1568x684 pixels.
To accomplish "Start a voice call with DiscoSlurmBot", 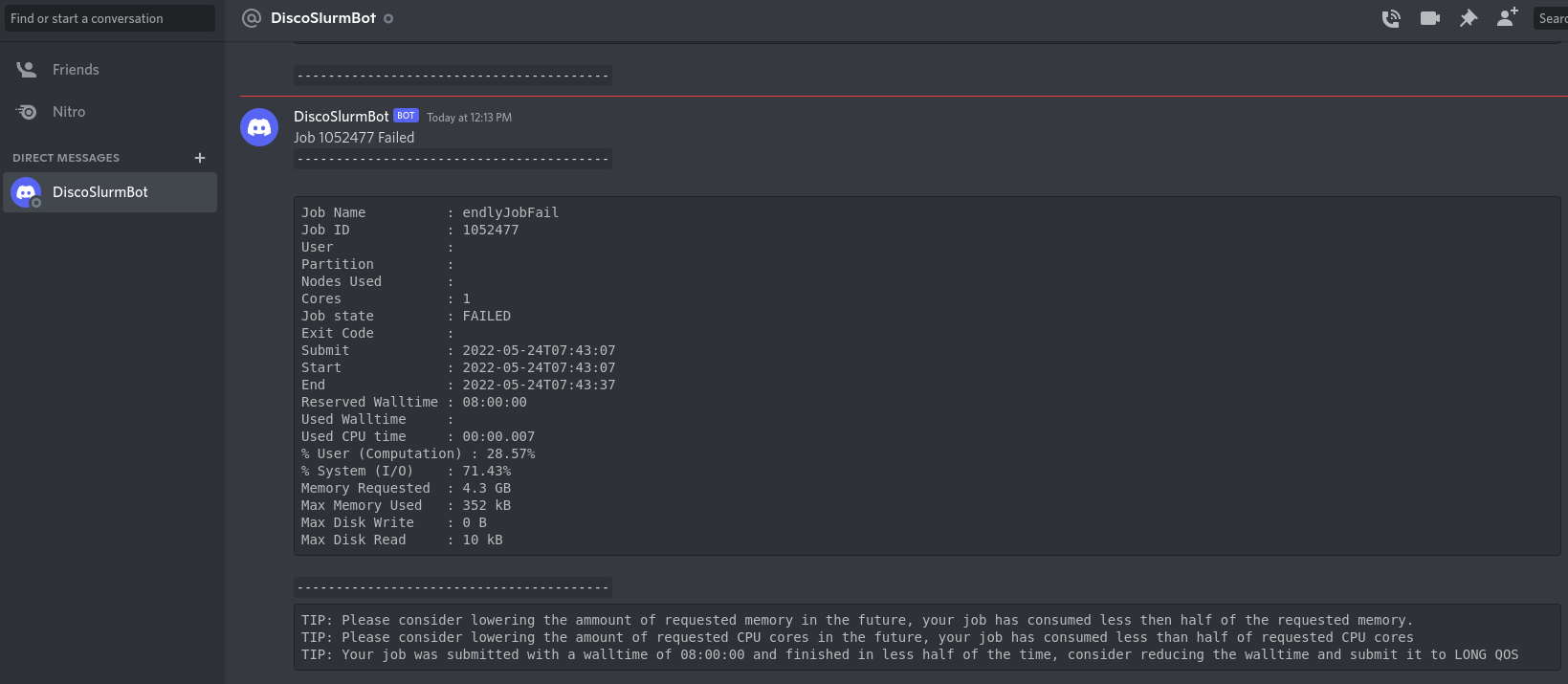I will pos(1391,18).
